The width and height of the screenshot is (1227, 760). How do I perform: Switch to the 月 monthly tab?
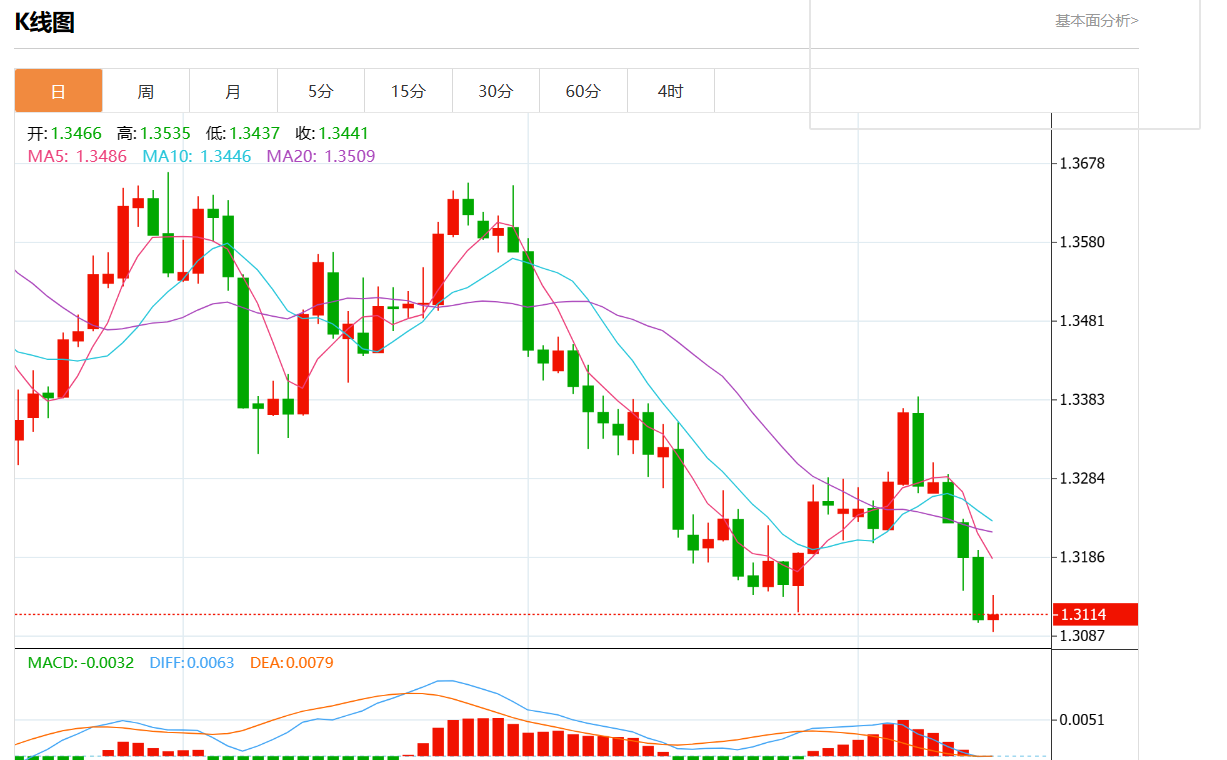(233, 91)
